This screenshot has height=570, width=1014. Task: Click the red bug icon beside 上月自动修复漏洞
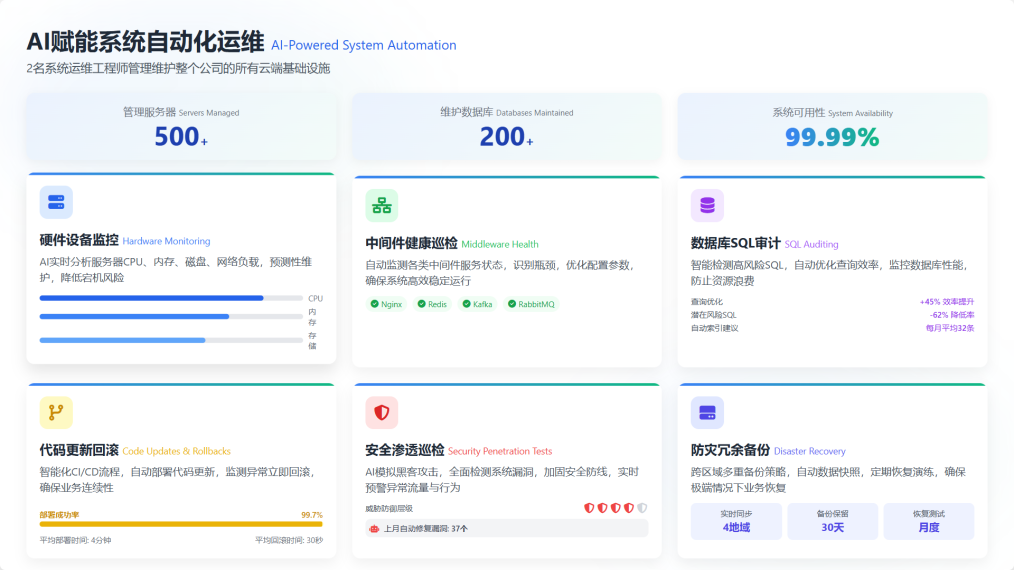pos(375,528)
